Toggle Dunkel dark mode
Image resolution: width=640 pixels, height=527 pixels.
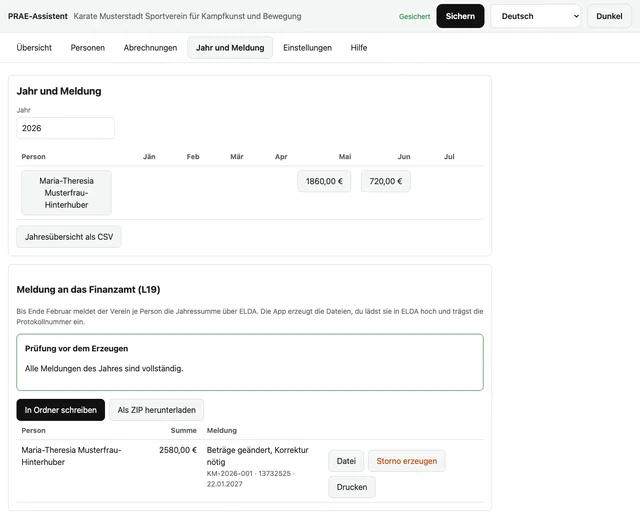(609, 16)
